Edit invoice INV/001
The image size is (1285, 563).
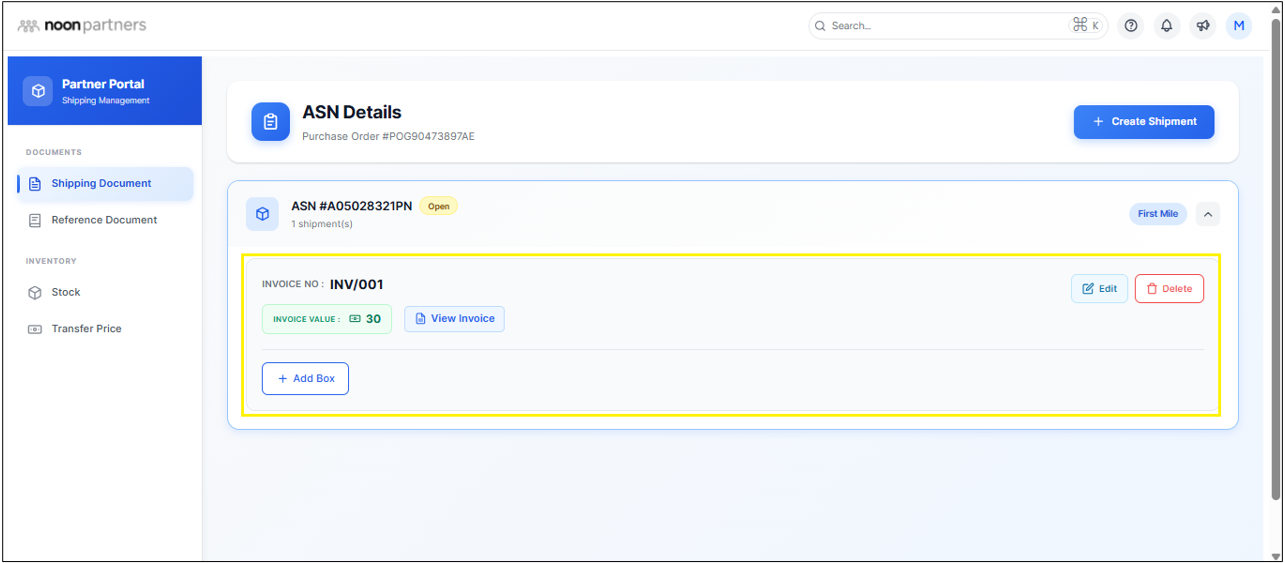(1099, 289)
